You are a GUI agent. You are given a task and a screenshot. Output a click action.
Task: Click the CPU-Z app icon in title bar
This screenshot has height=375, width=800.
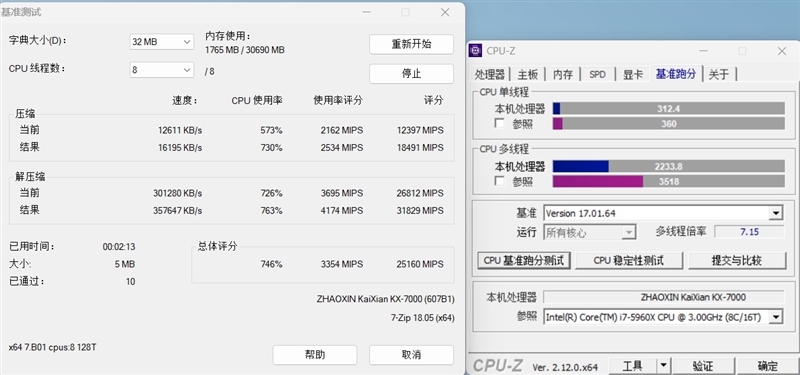(x=476, y=51)
